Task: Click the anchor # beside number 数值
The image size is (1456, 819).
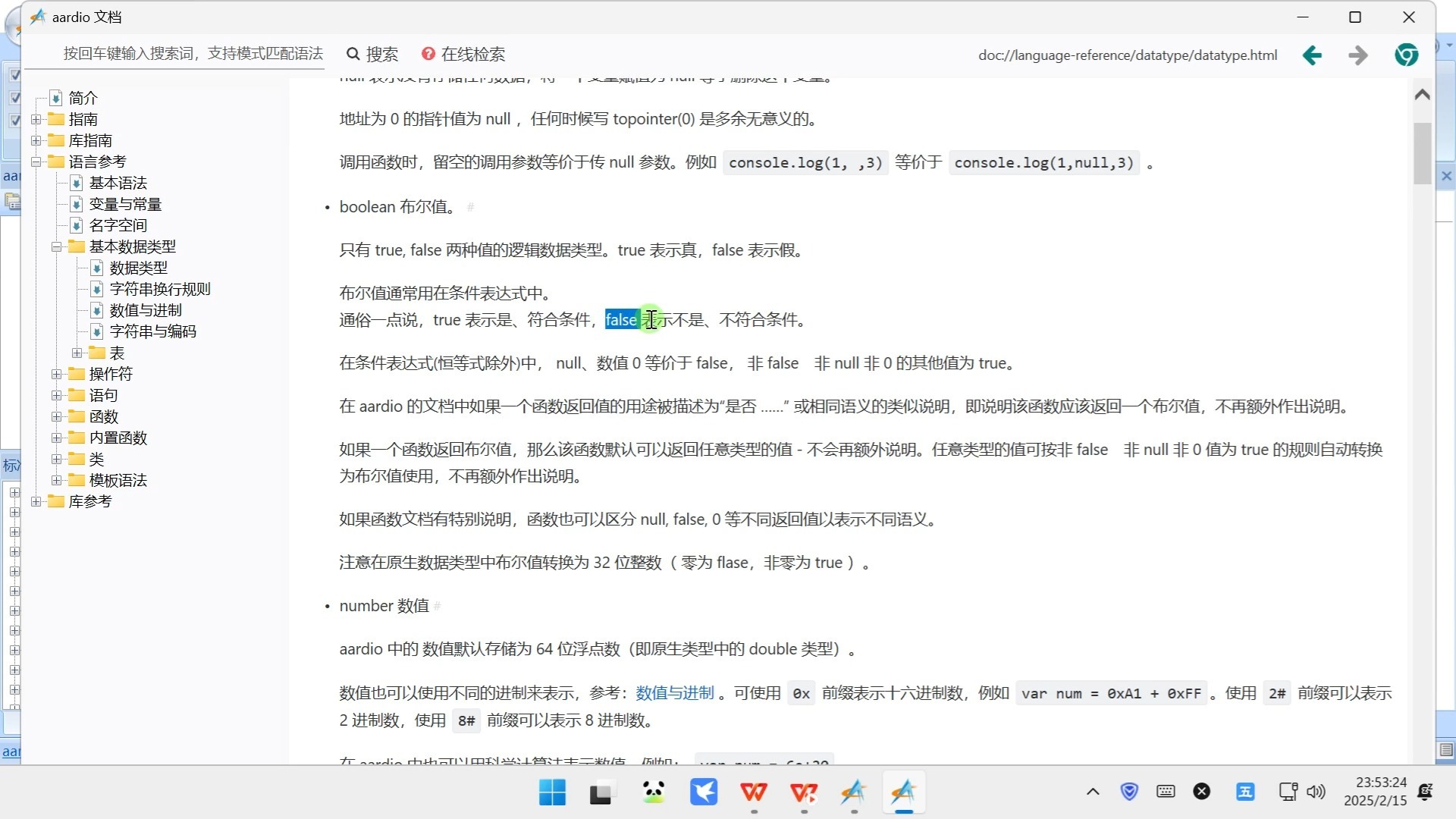Action: pyautogui.click(x=437, y=606)
